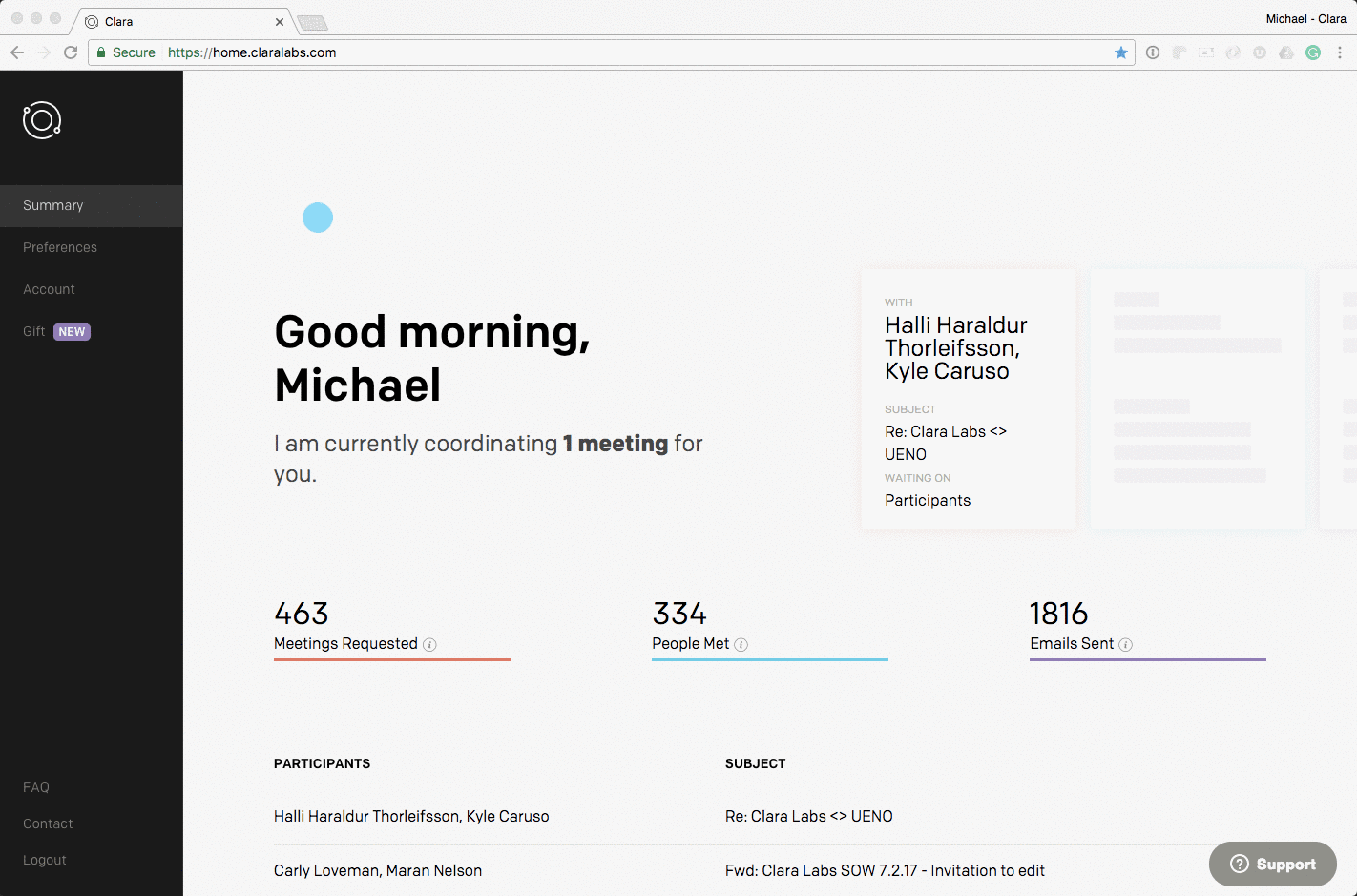Screen dimensions: 1357x896
Task: Click the browser back arrow
Action: [17, 52]
